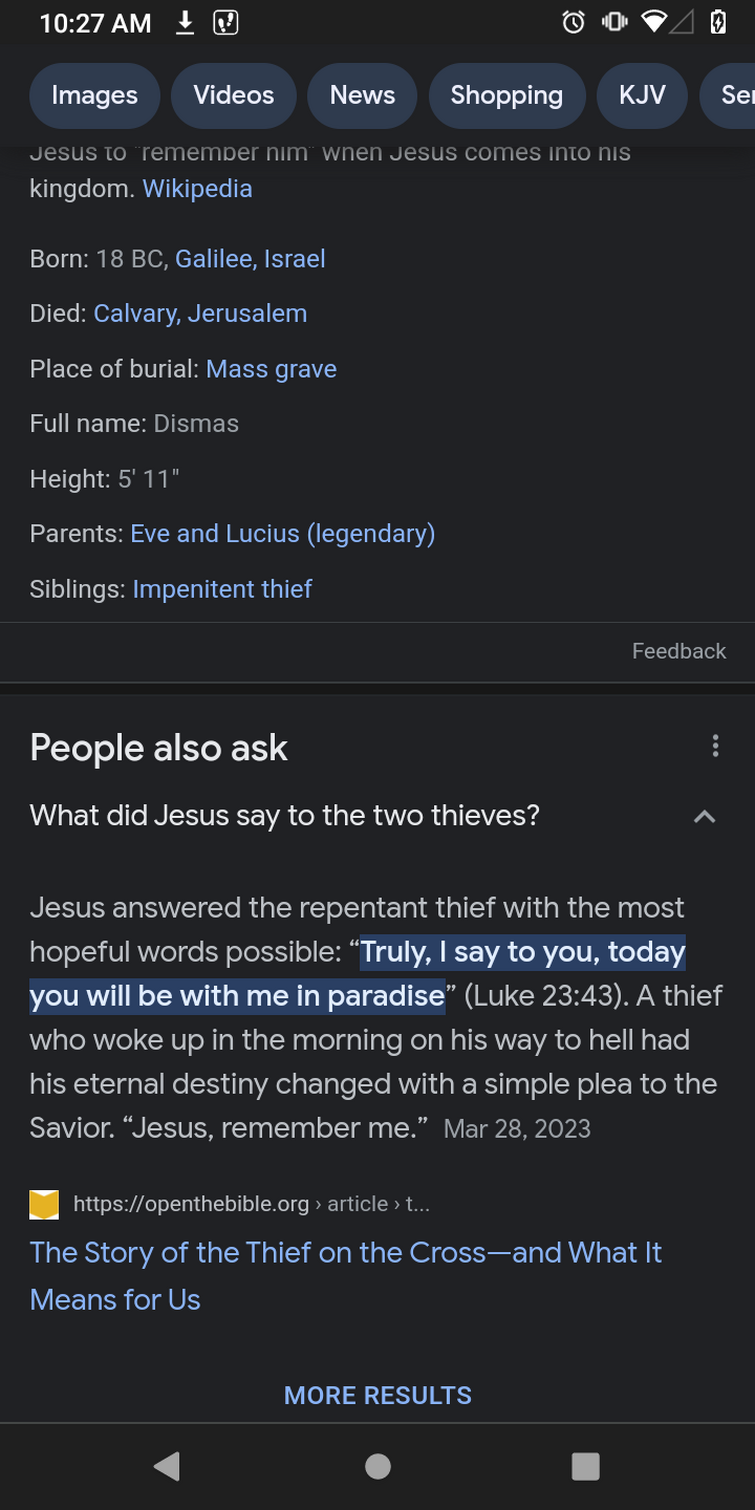Select the Shopping search tab
The image size is (755, 1510).
click(x=506, y=95)
